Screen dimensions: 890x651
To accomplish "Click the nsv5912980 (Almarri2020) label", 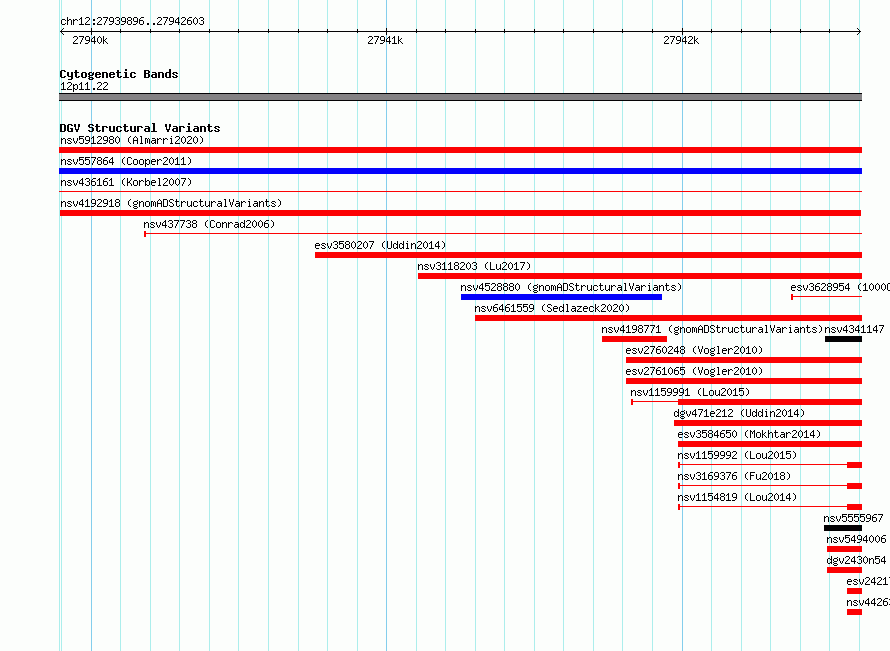I will [x=132, y=140].
